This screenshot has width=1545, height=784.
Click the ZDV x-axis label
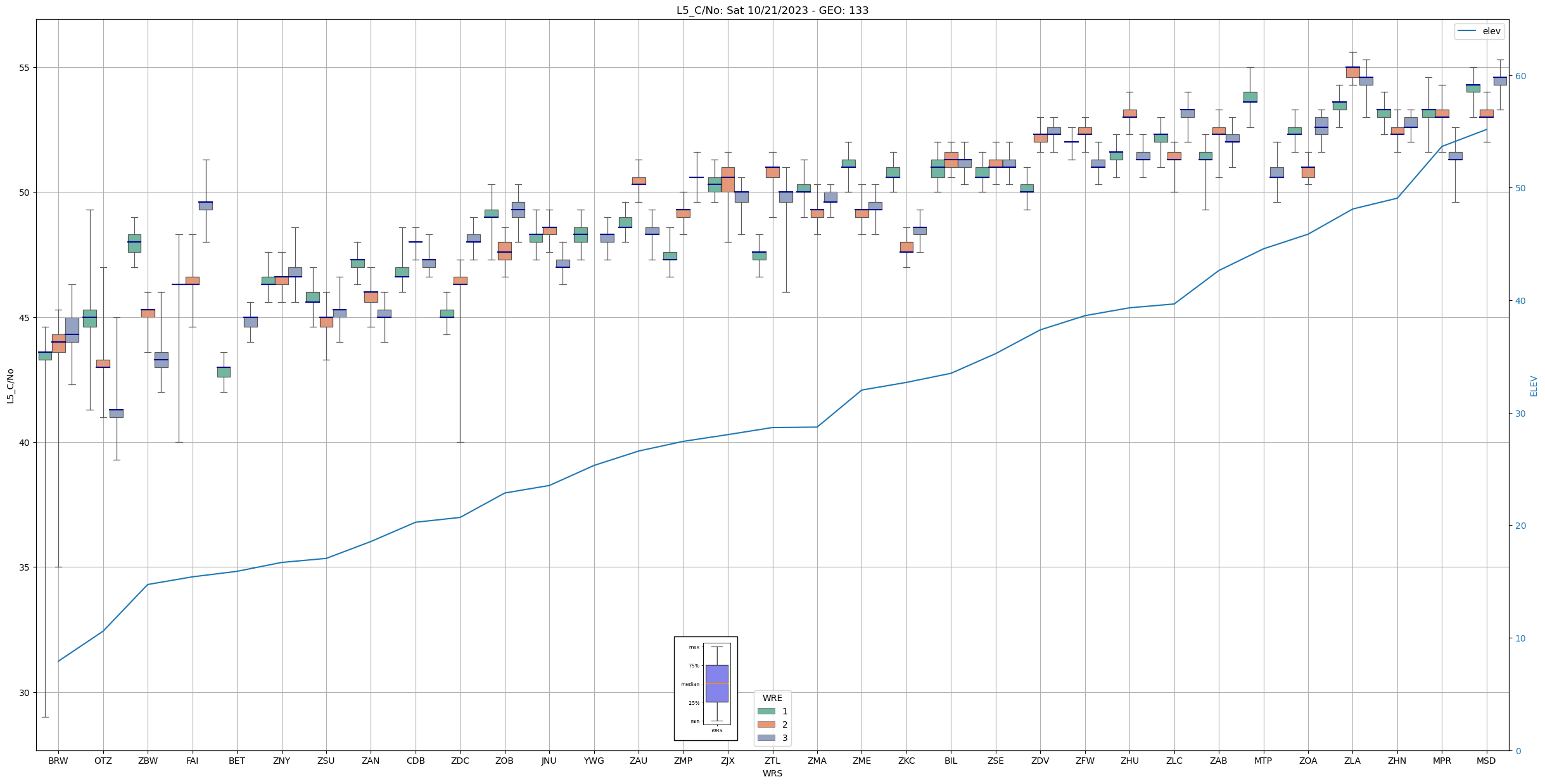click(x=1040, y=761)
